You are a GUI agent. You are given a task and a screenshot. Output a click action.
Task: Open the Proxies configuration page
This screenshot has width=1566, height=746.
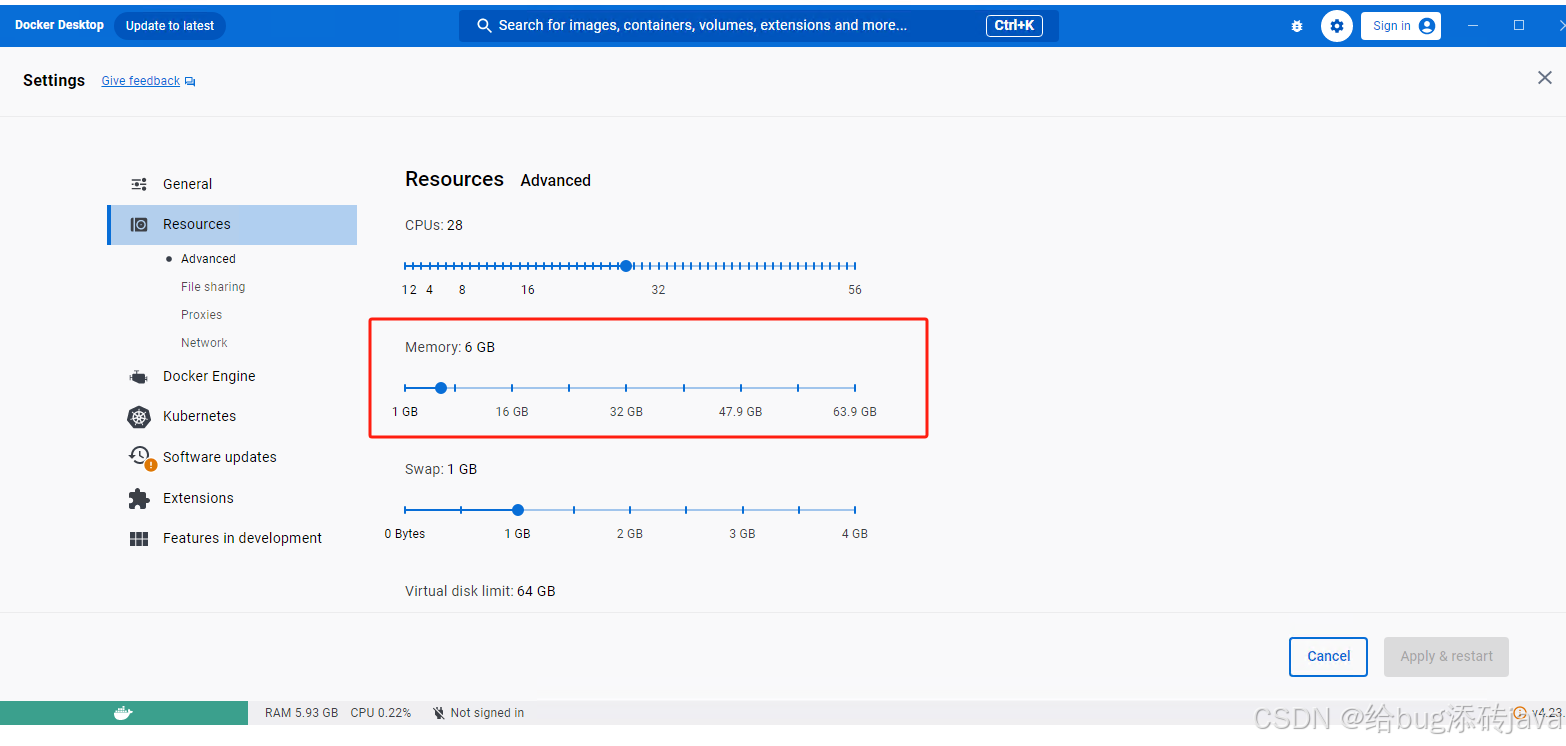click(201, 314)
